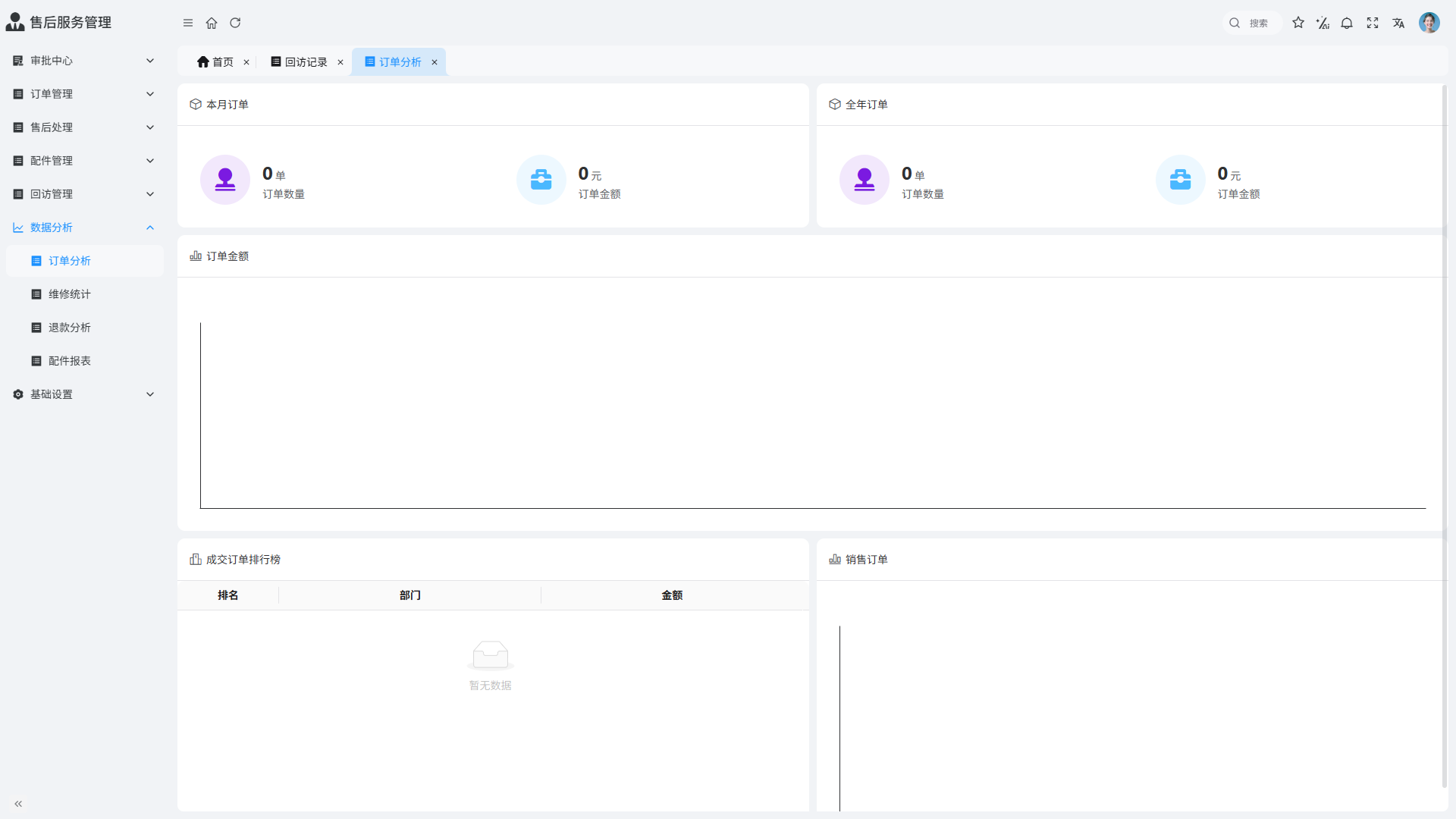Select the 订单分析 tab
The image size is (1456, 819).
click(393, 62)
